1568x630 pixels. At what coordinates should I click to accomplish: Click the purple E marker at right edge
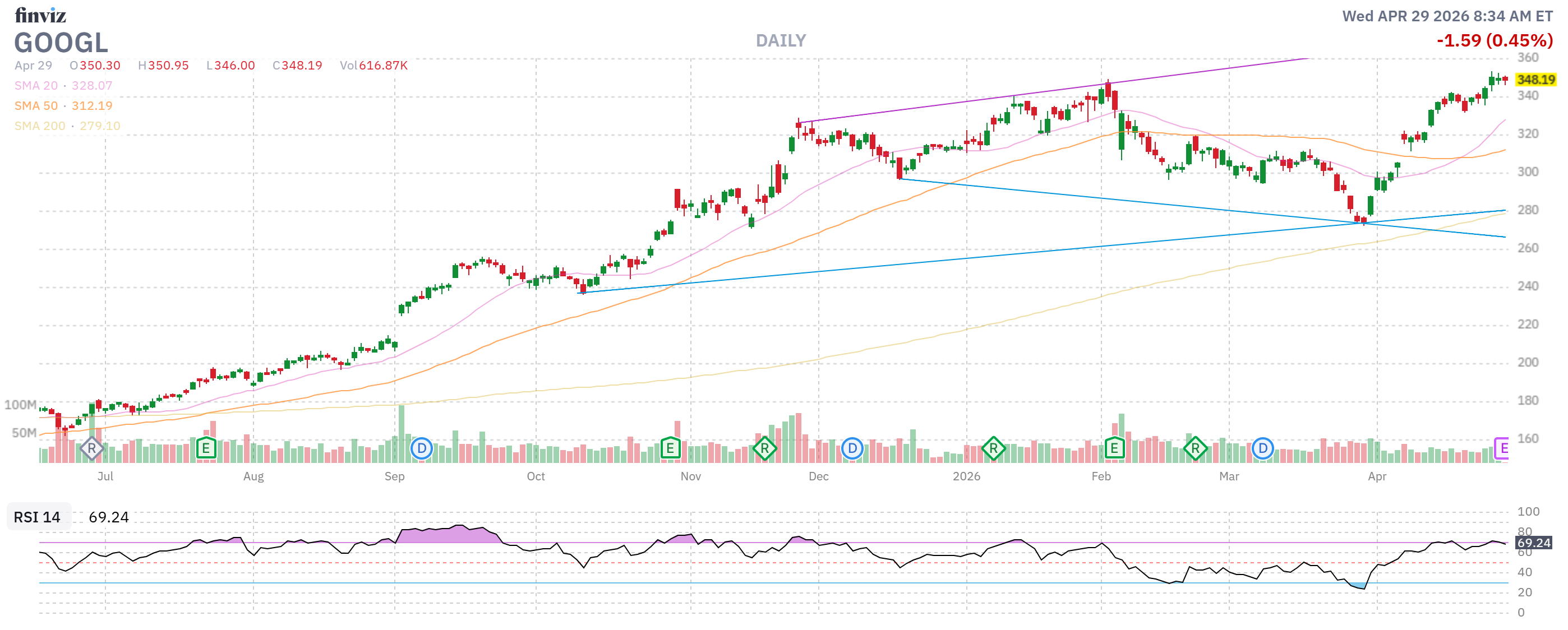pyautogui.click(x=1502, y=449)
